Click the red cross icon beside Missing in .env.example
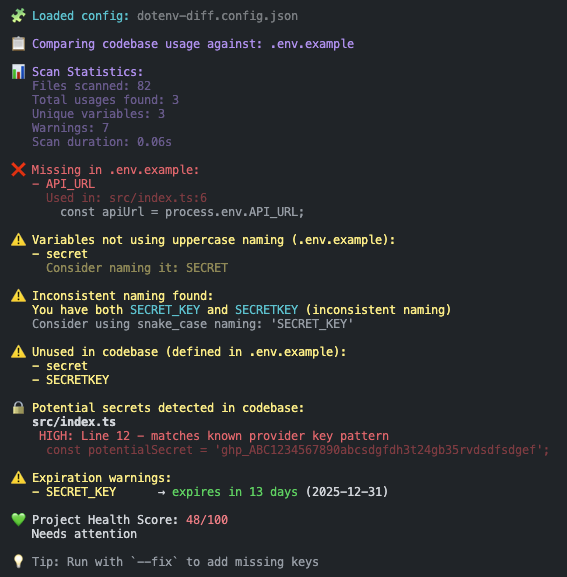The image size is (567, 577). [x=18, y=170]
